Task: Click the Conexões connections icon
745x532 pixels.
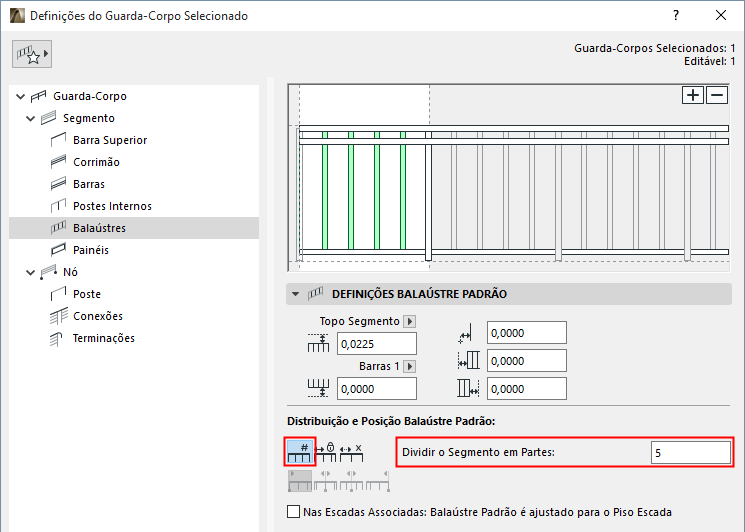Action: click(58, 316)
